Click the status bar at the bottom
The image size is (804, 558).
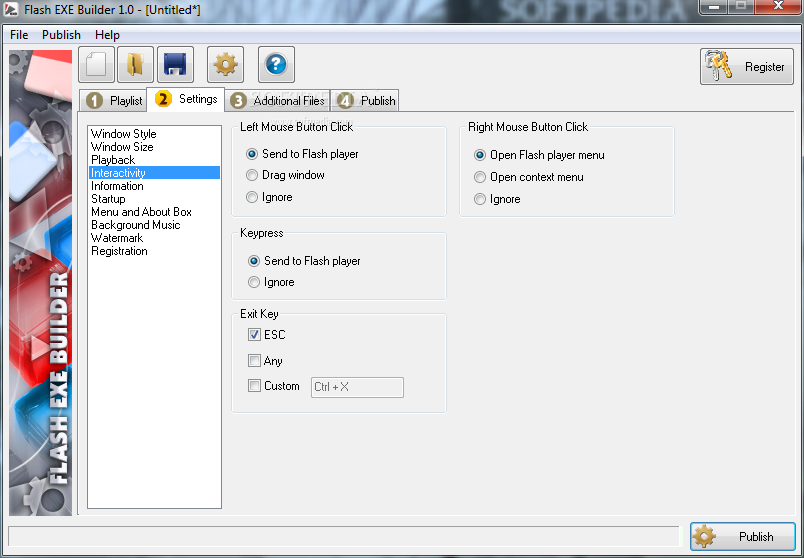pos(344,536)
